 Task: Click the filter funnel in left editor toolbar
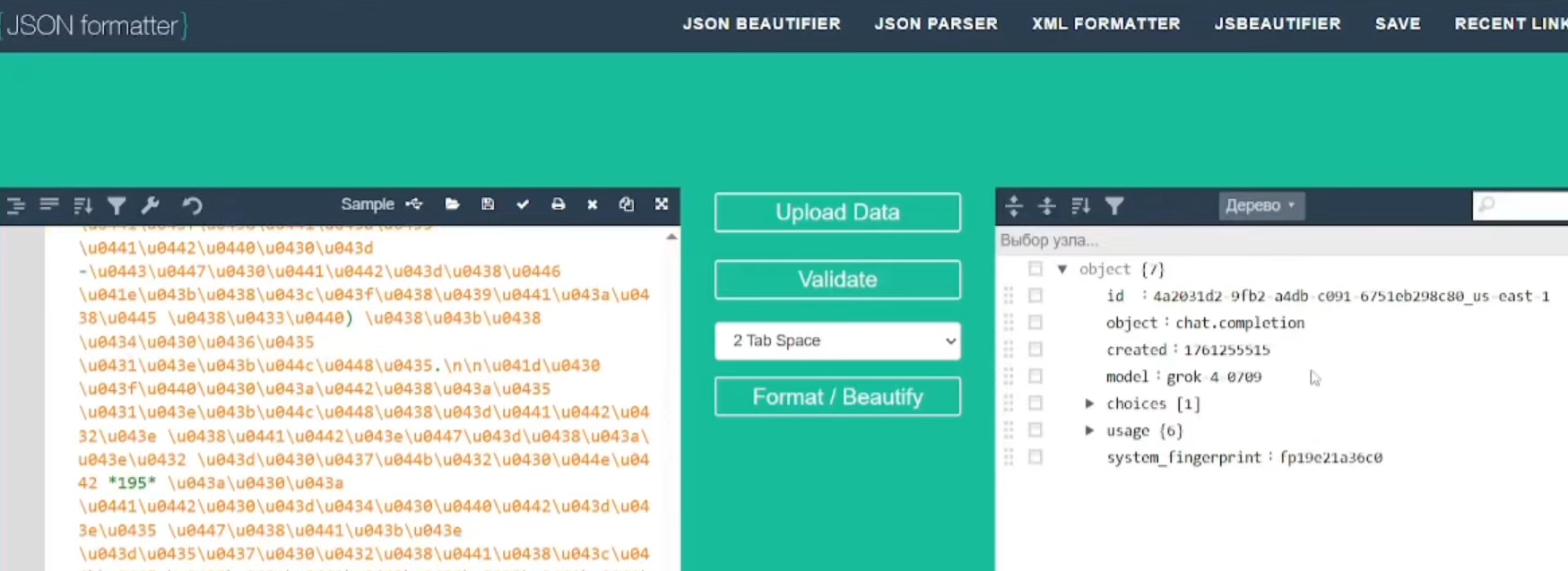tap(117, 205)
